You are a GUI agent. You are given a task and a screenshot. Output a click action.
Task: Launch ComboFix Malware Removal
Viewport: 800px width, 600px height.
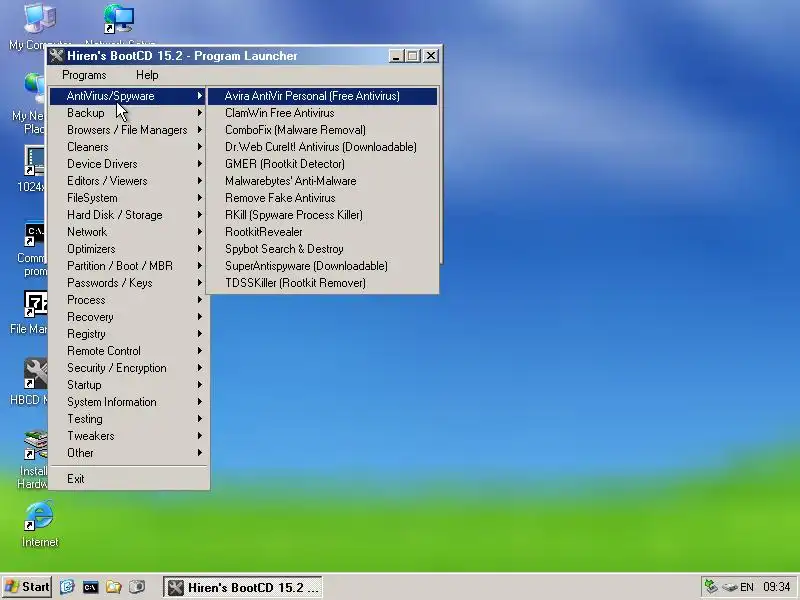pos(322,130)
